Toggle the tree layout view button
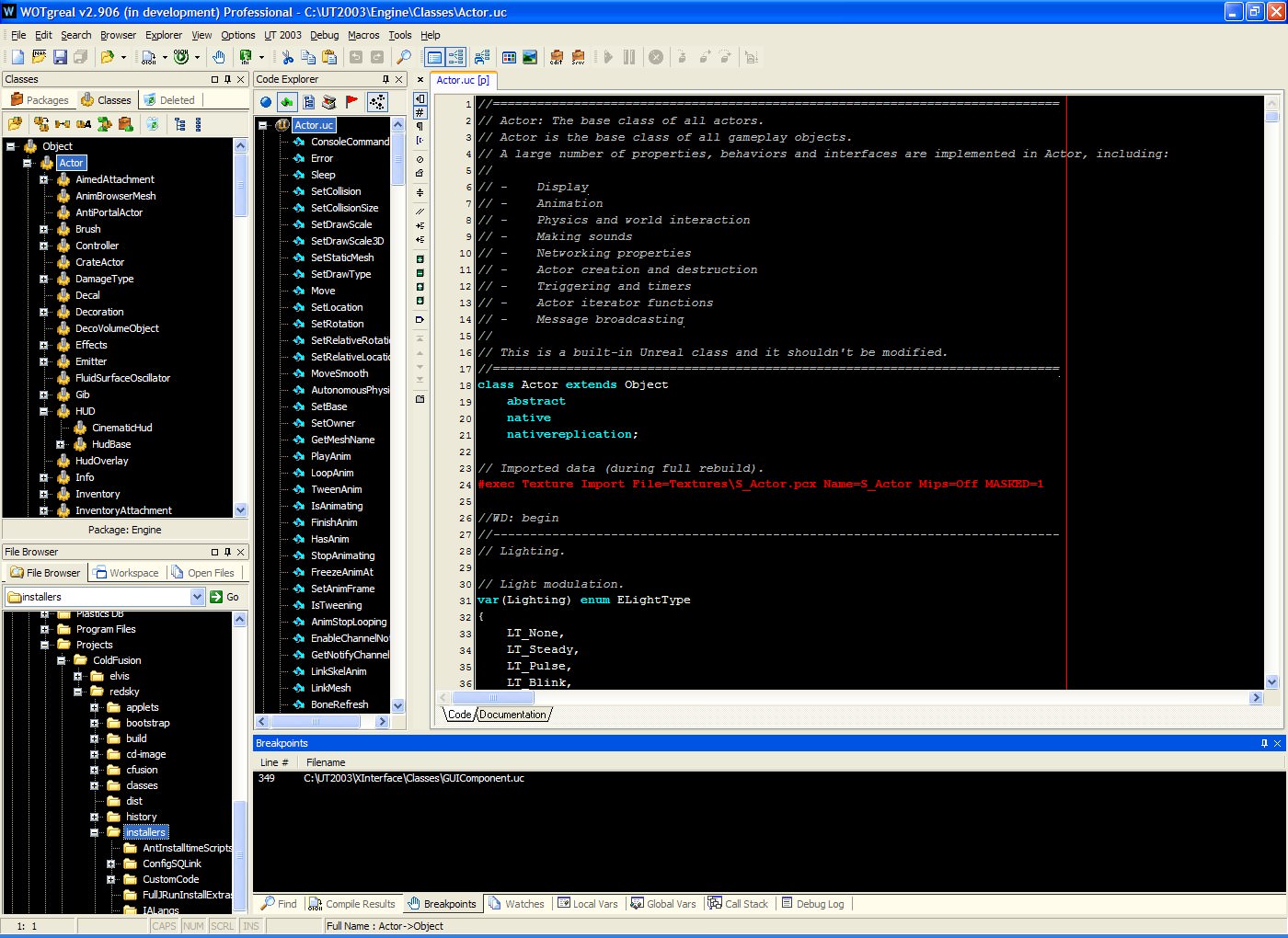Image resolution: width=1288 pixels, height=938 pixels. [456, 57]
